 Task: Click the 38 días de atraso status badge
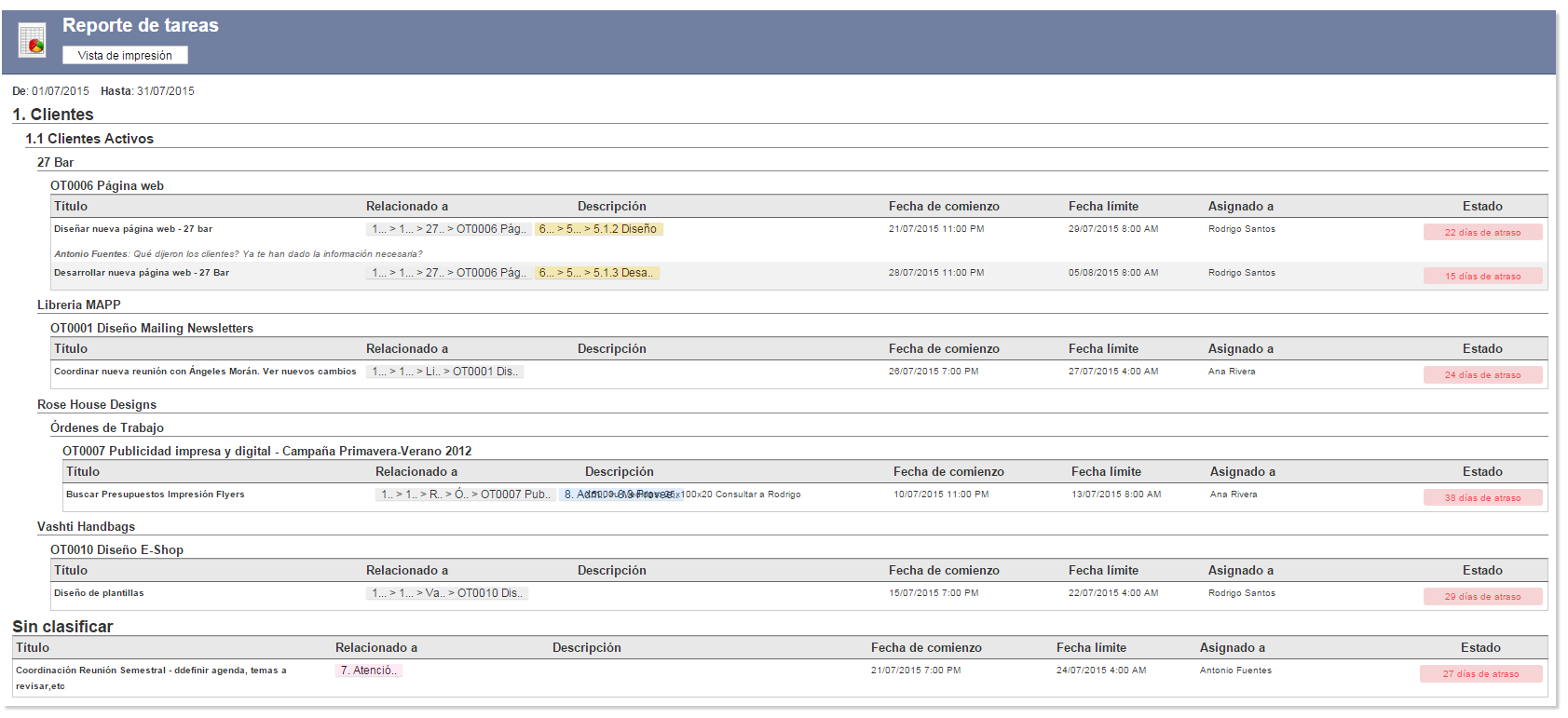tap(1482, 498)
